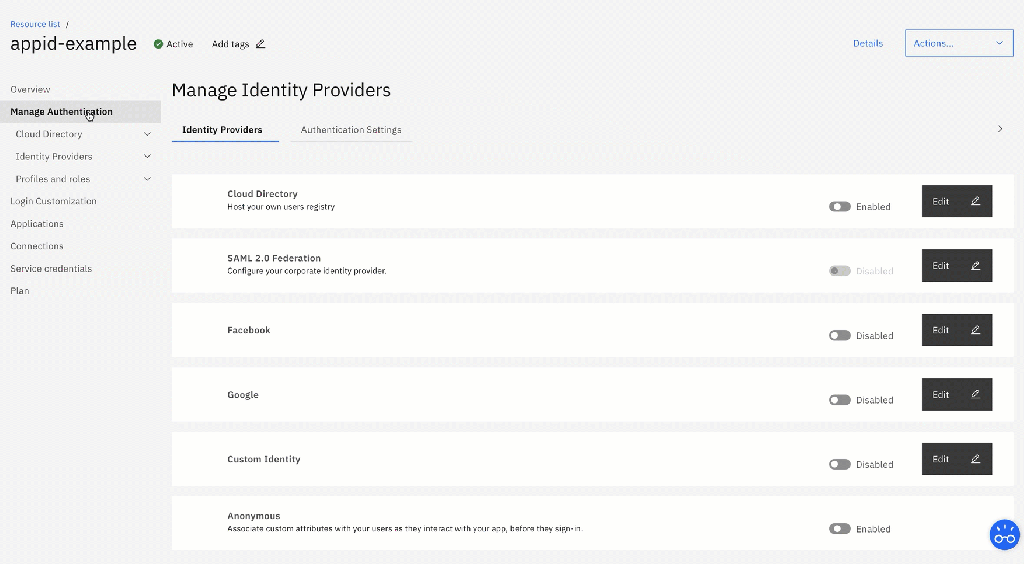Click the pencil icon beside Add tags

click(261, 44)
